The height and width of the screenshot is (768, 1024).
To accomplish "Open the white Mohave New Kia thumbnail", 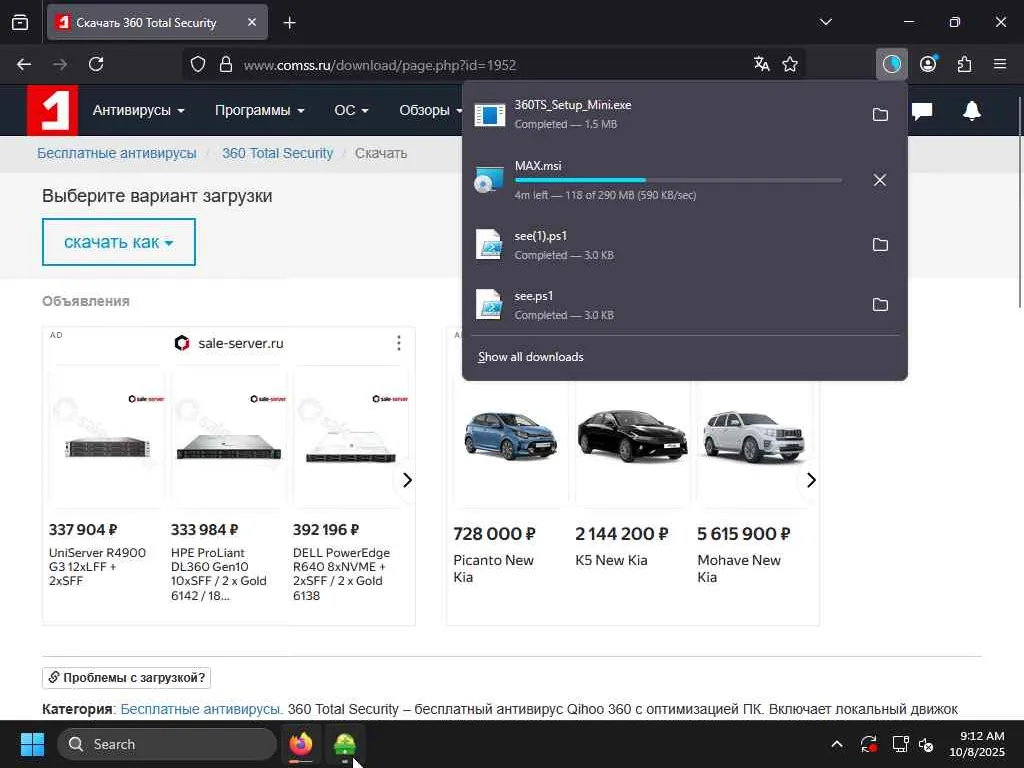I will click(x=754, y=437).
